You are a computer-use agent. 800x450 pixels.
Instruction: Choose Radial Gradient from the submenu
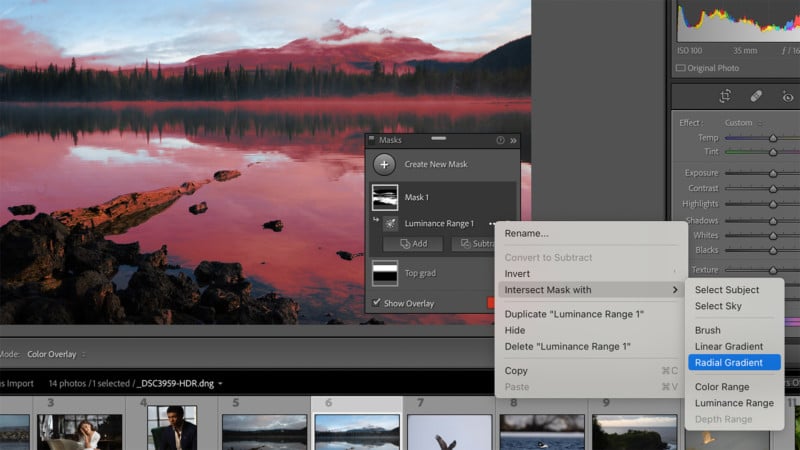[729, 362]
